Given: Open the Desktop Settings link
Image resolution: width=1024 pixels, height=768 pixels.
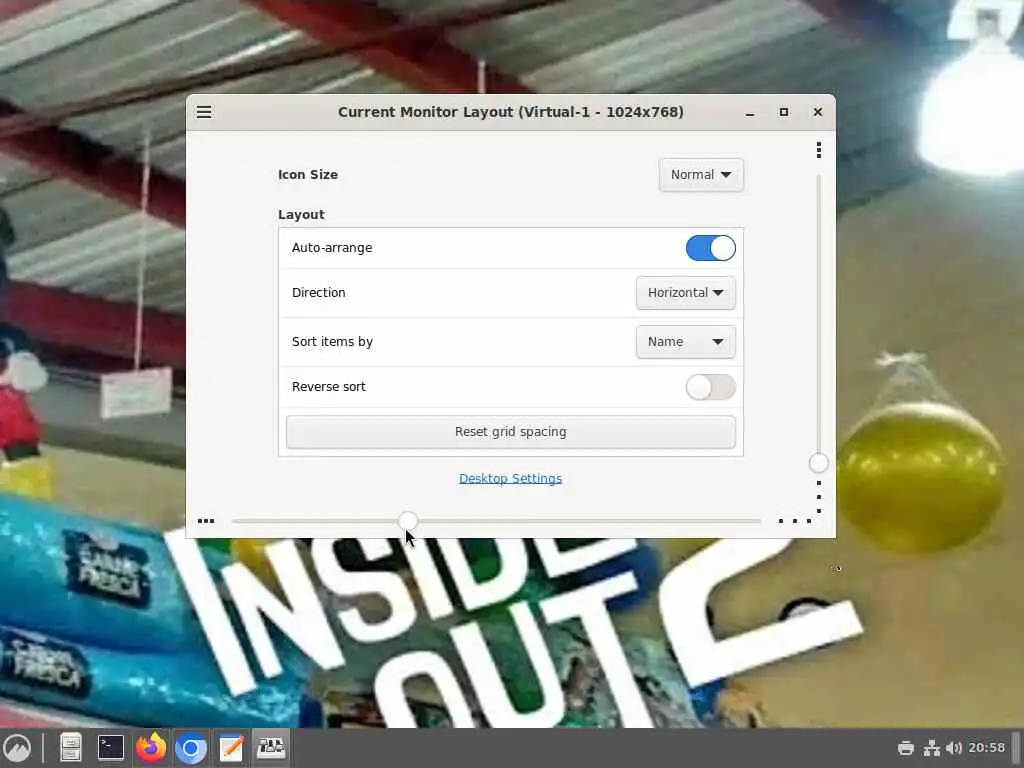Looking at the screenshot, I should [511, 479].
